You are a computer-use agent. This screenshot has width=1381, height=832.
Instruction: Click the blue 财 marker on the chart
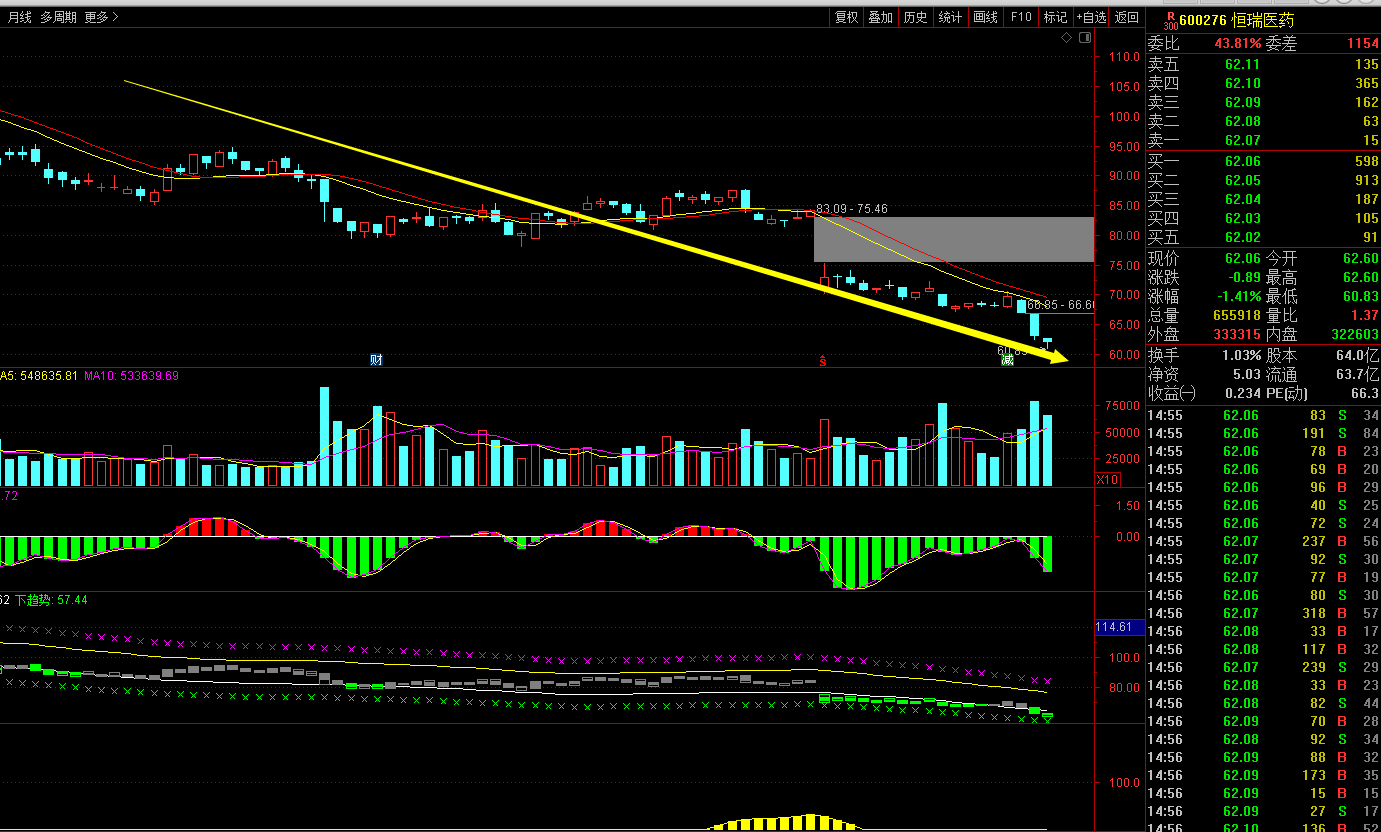click(376, 360)
